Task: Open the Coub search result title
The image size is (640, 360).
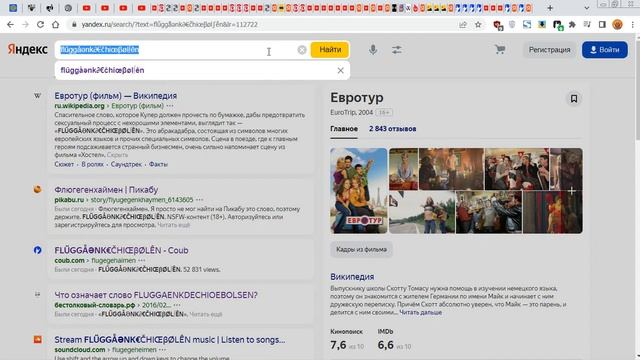Action: click(x=121, y=250)
